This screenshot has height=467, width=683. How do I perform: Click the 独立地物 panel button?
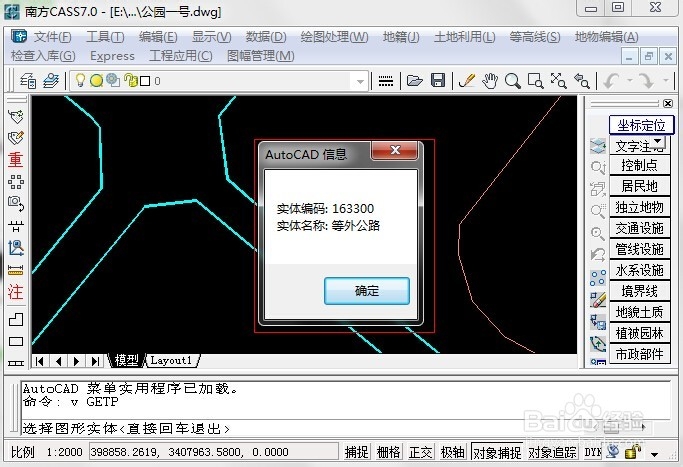point(639,207)
